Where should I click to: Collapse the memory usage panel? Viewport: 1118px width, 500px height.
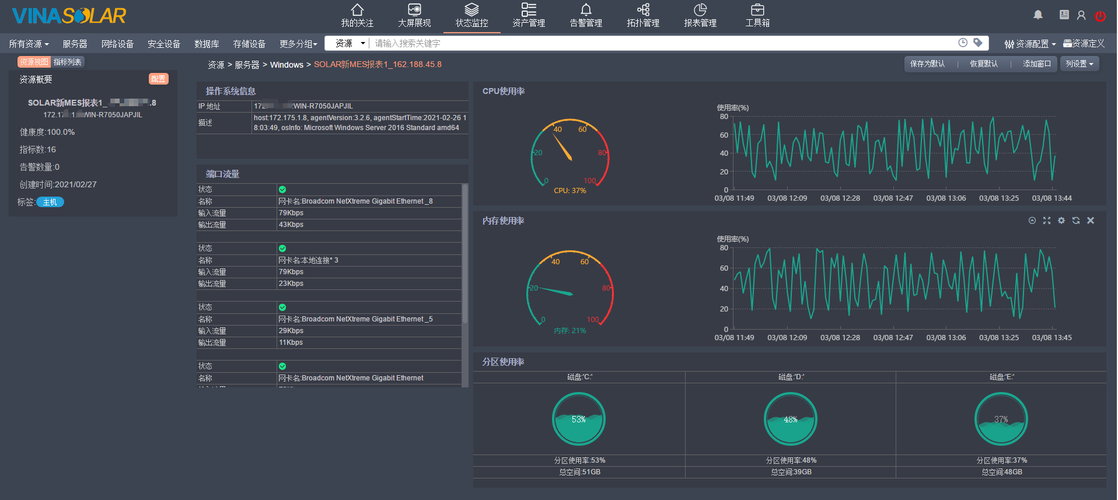click(x=1032, y=220)
